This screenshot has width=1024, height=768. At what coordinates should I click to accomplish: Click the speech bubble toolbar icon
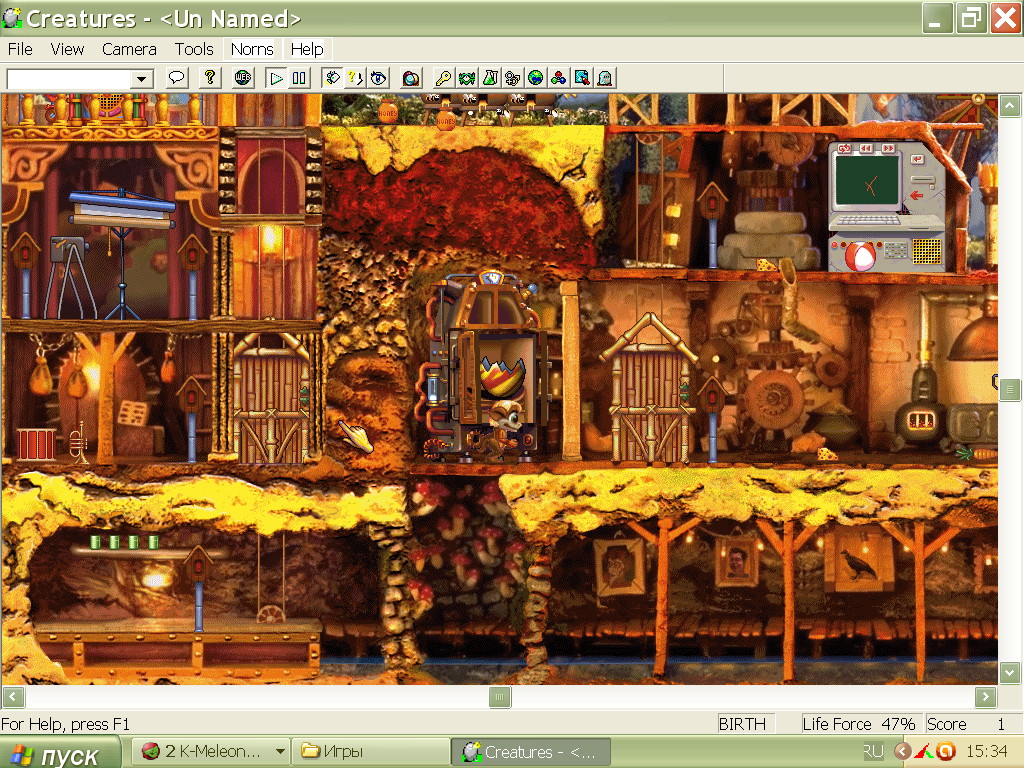pyautogui.click(x=176, y=78)
